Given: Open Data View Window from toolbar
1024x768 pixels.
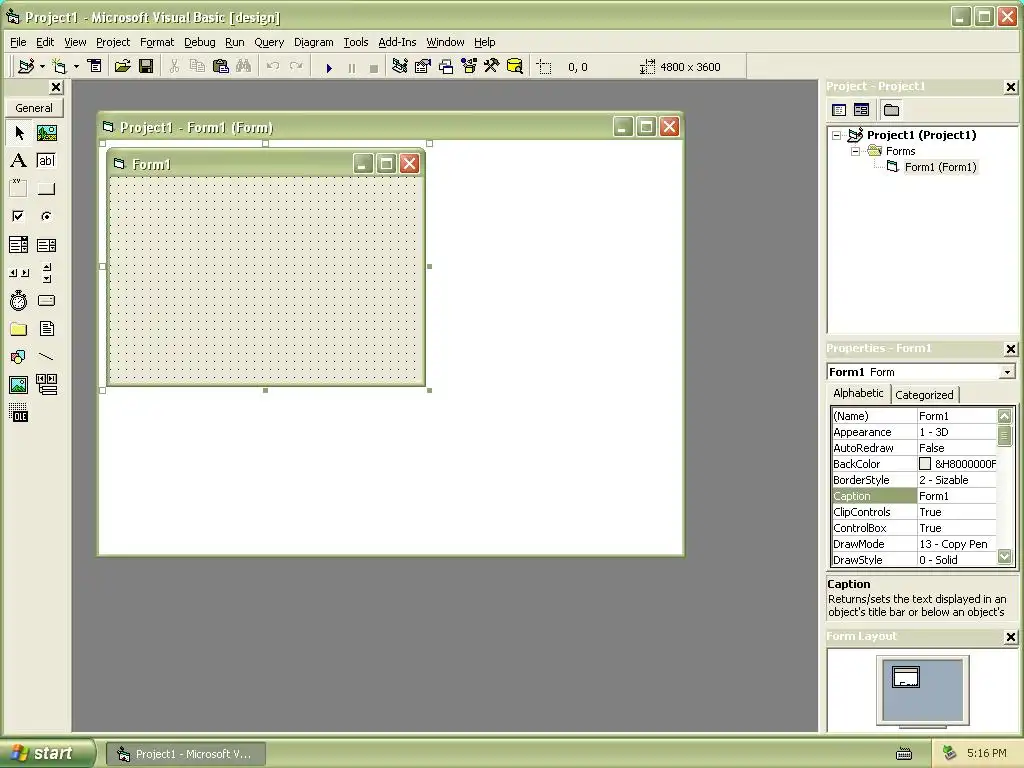Looking at the screenshot, I should [x=515, y=66].
